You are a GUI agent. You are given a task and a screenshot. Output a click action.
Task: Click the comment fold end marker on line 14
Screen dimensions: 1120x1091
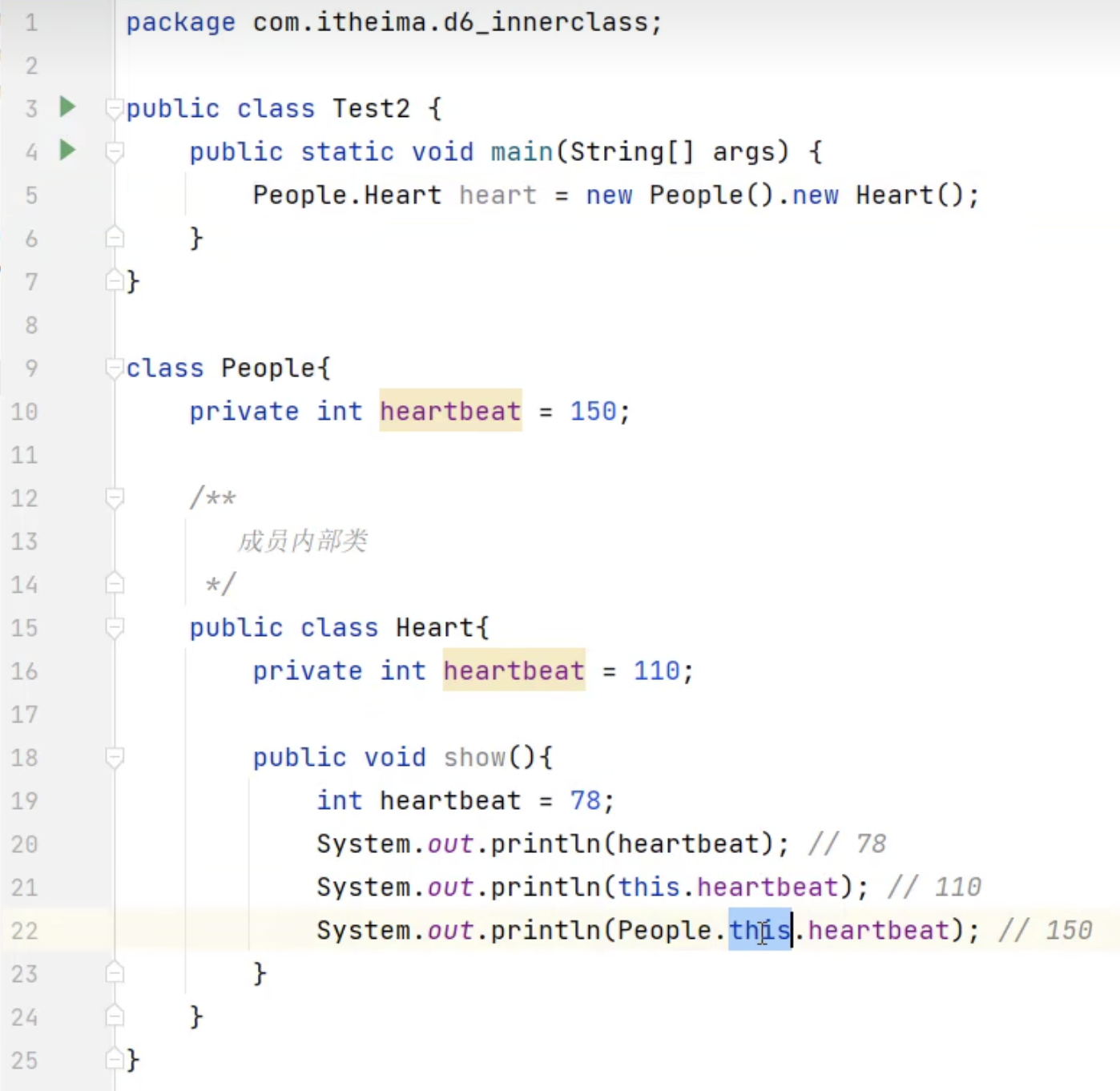click(x=115, y=584)
